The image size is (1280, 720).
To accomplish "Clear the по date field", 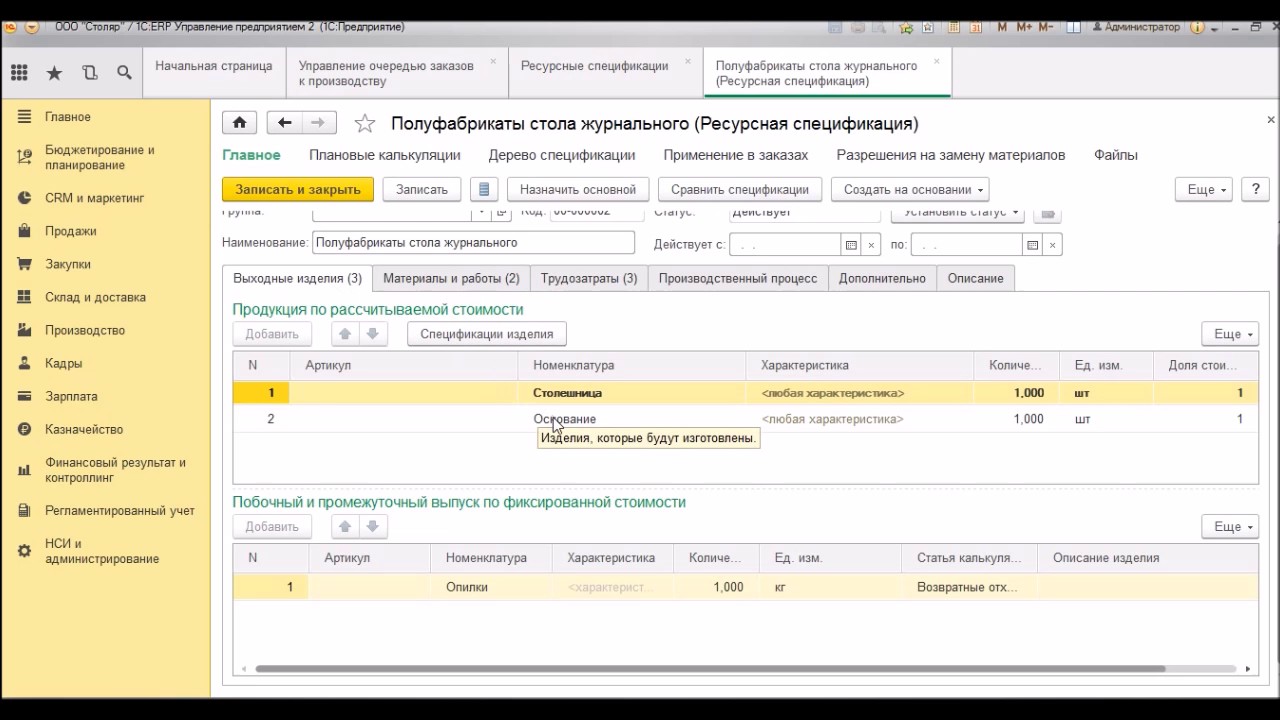I will pyautogui.click(x=1053, y=244).
